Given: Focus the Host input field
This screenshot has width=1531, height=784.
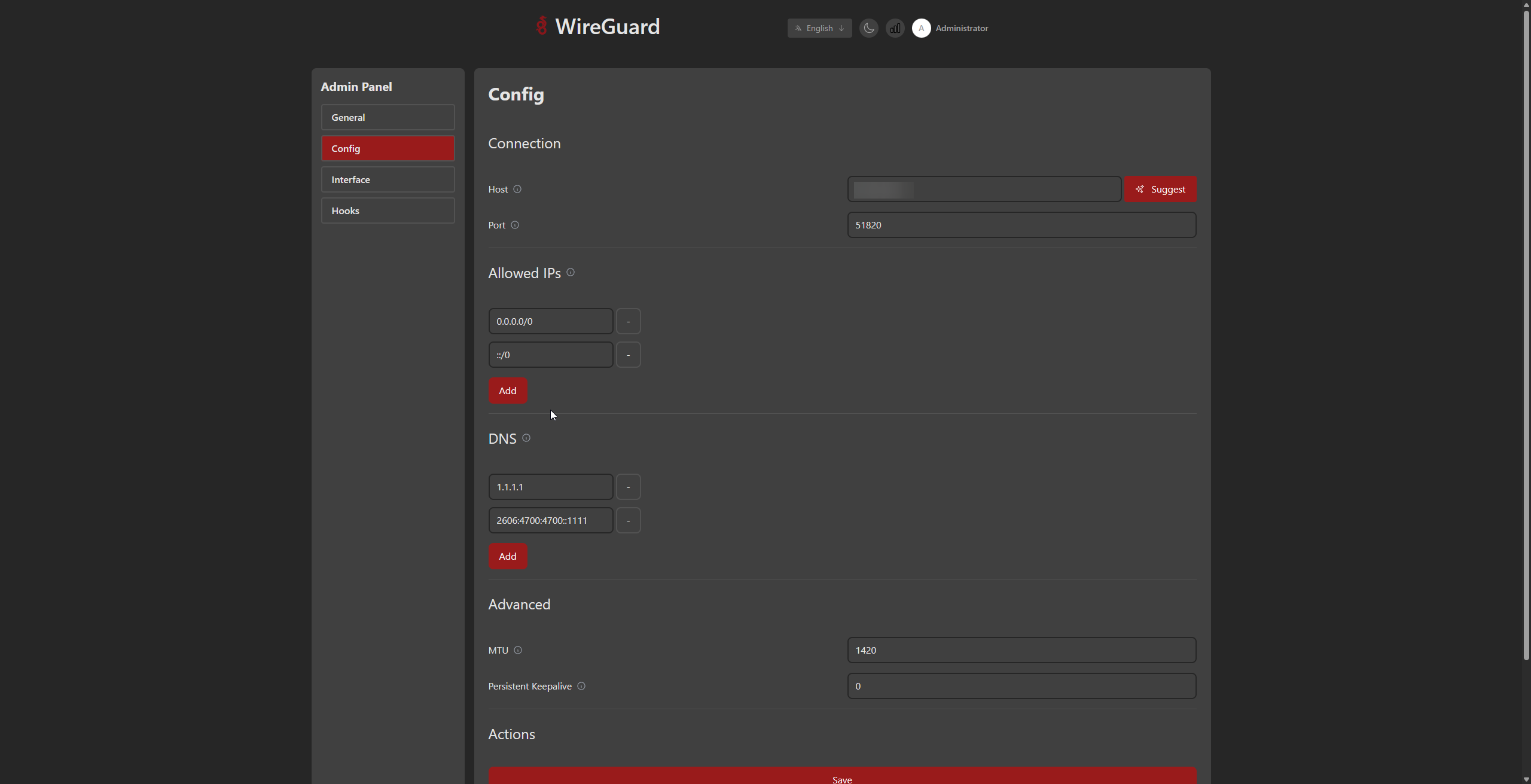Looking at the screenshot, I should click(984, 189).
